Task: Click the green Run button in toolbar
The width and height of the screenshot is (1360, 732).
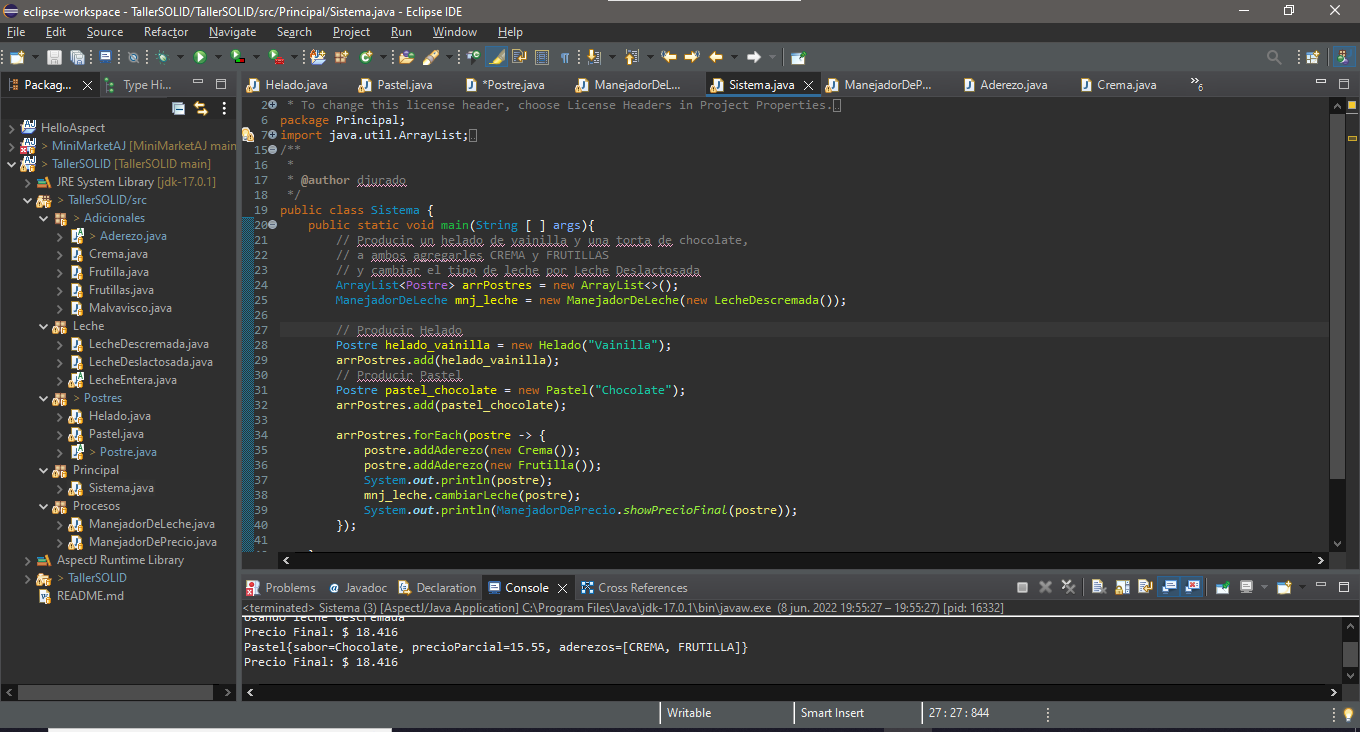Action: point(200,57)
